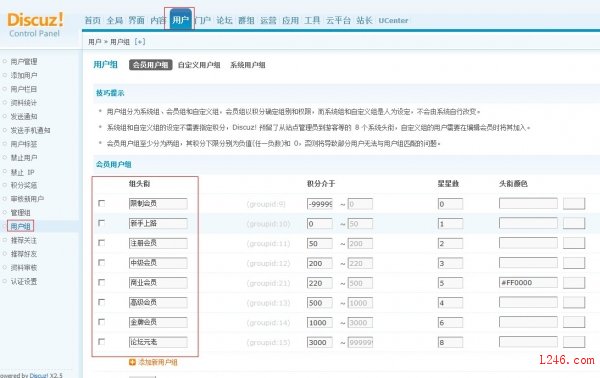This screenshot has height=378, width=600.
Task: Select 用户组 in the sidebar
Action: (20, 226)
